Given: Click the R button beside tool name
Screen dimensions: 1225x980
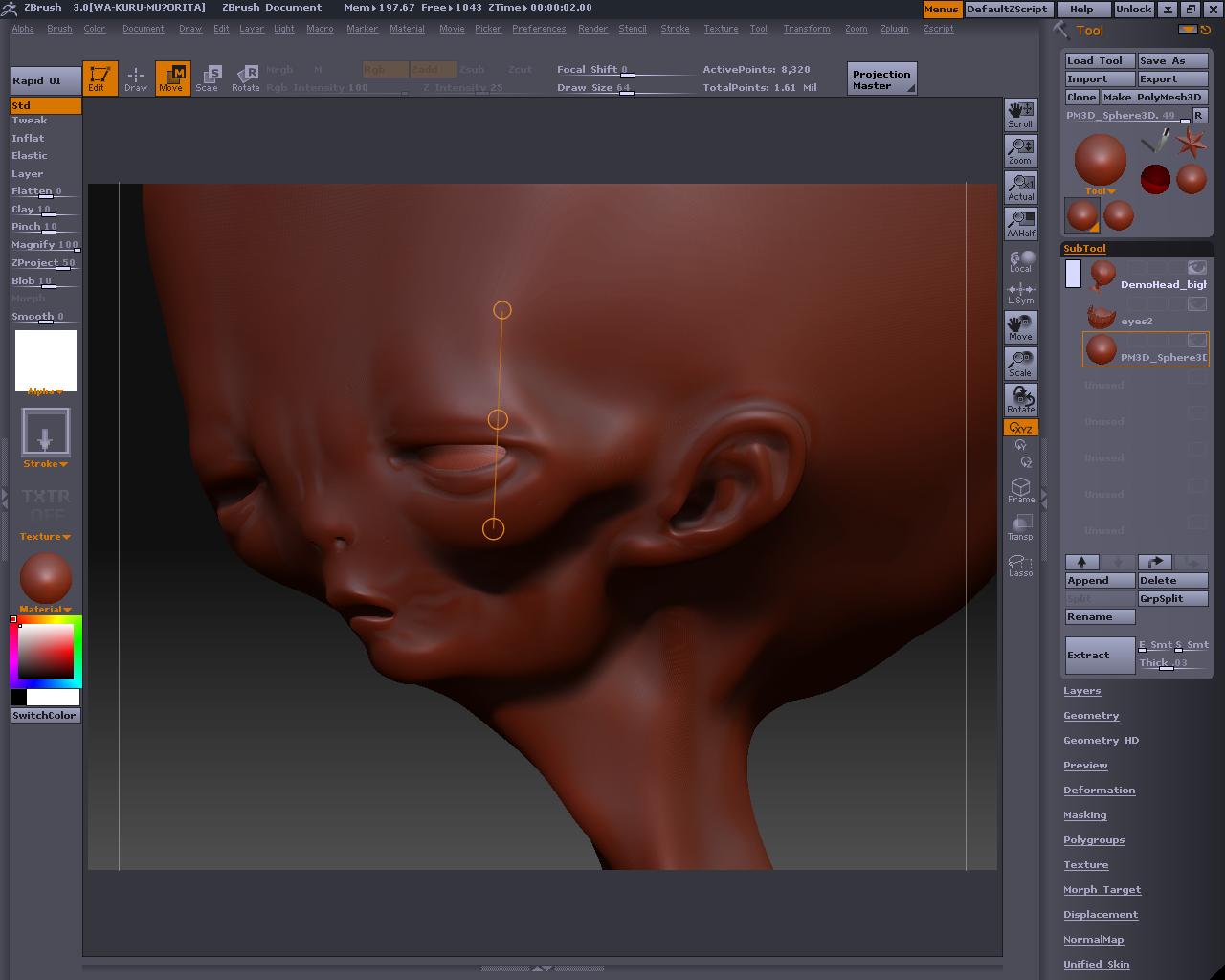Looking at the screenshot, I should pos(1199,115).
